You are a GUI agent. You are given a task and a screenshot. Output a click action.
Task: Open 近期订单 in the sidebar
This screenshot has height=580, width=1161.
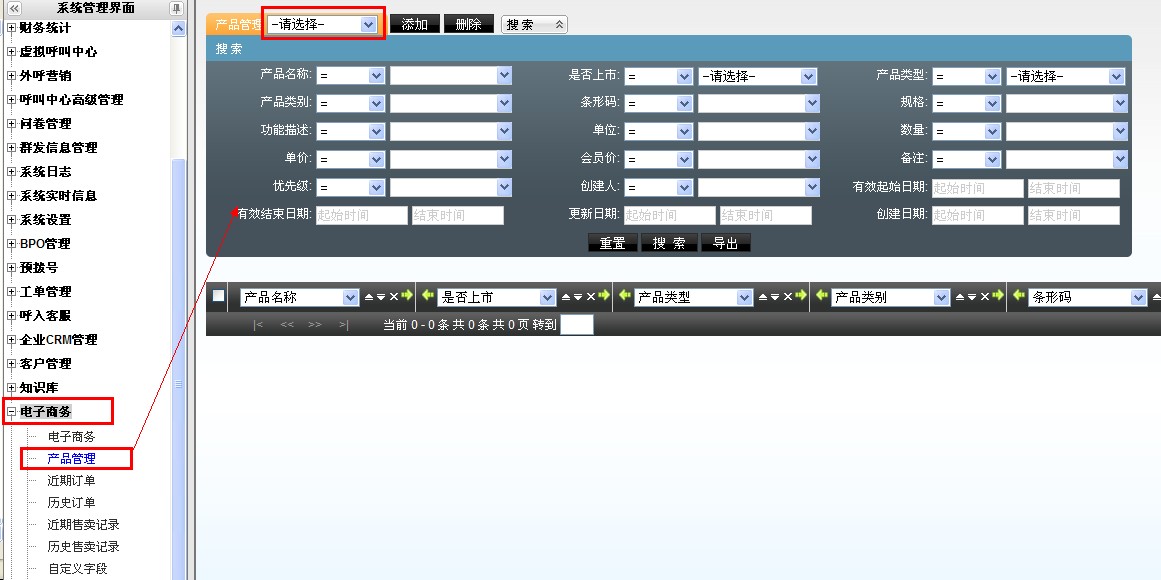[71, 481]
